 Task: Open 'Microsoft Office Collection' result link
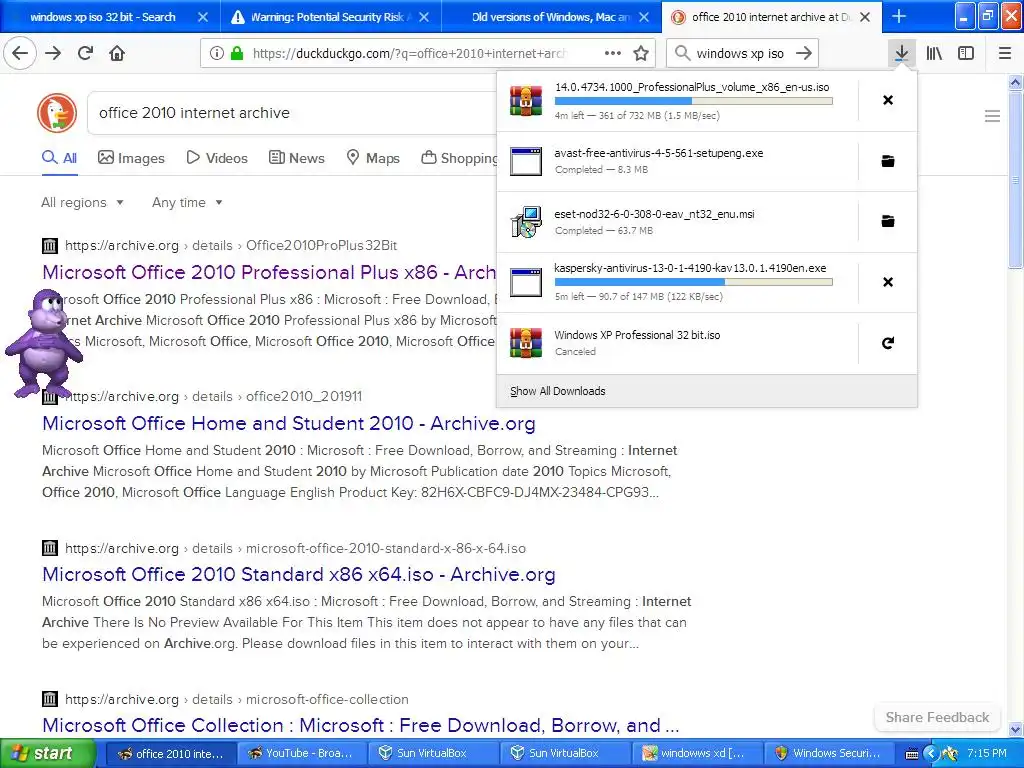click(360, 725)
